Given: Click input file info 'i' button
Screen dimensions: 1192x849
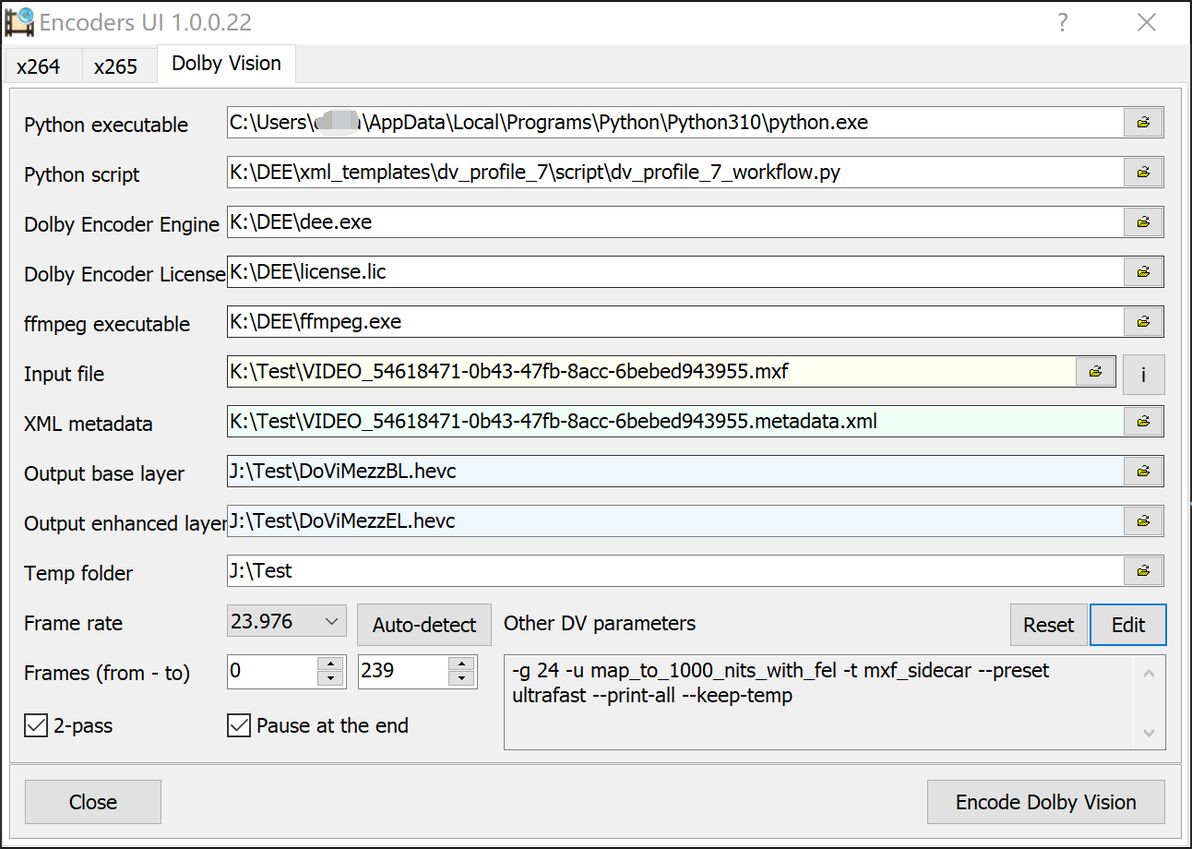Looking at the screenshot, I should tap(1143, 374).
